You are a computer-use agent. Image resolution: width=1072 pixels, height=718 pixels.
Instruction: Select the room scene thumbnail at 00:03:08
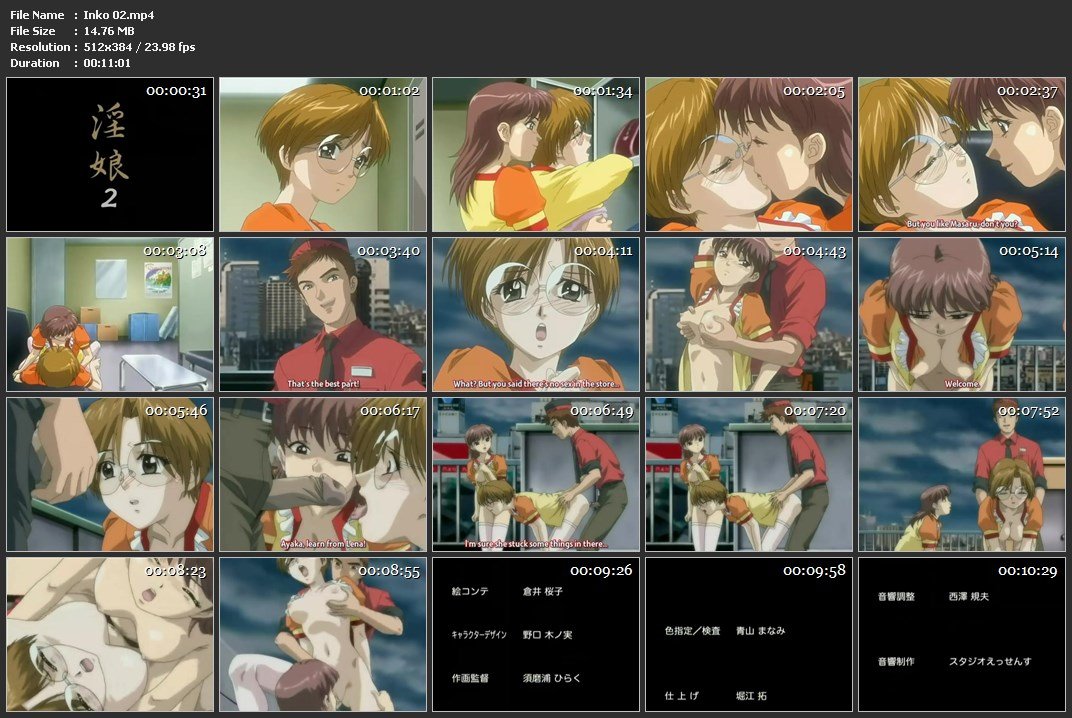tap(110, 315)
